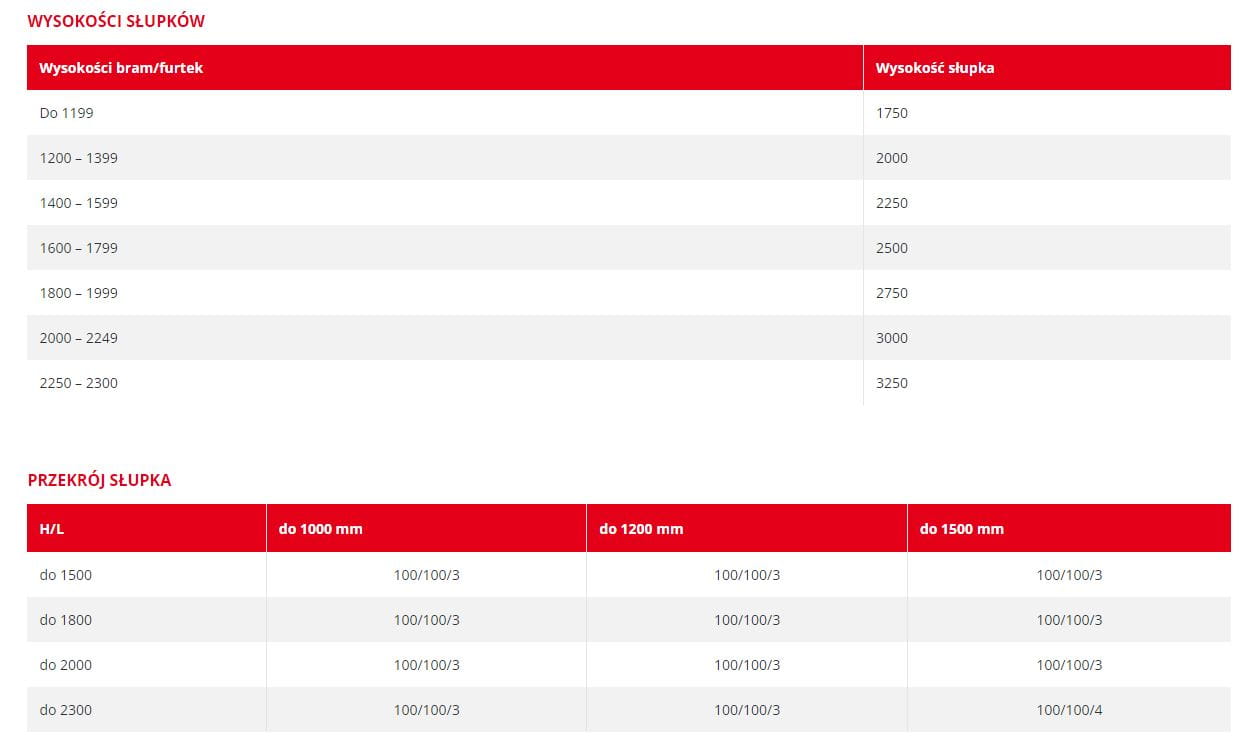The height and width of the screenshot is (744, 1247).
Task: Click 100/100/3 for do 2000, do 1500 mm
Action: point(1069,665)
